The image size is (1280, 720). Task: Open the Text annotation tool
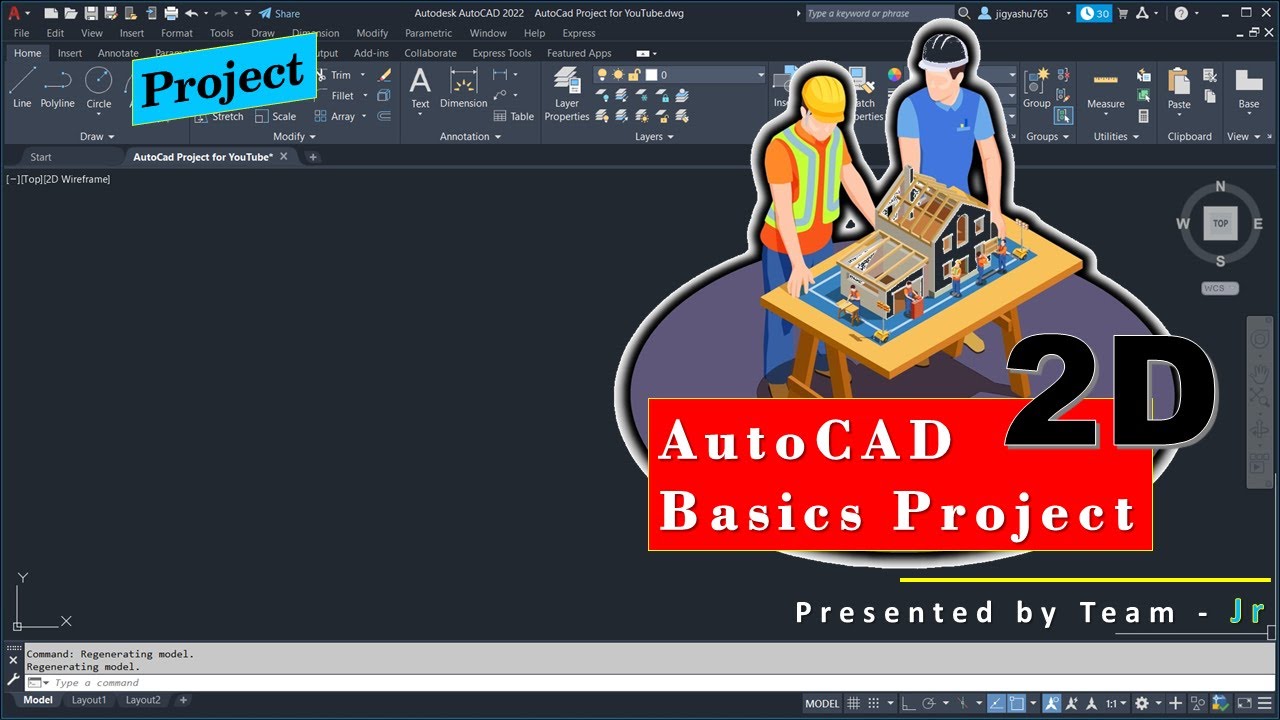pyautogui.click(x=420, y=88)
